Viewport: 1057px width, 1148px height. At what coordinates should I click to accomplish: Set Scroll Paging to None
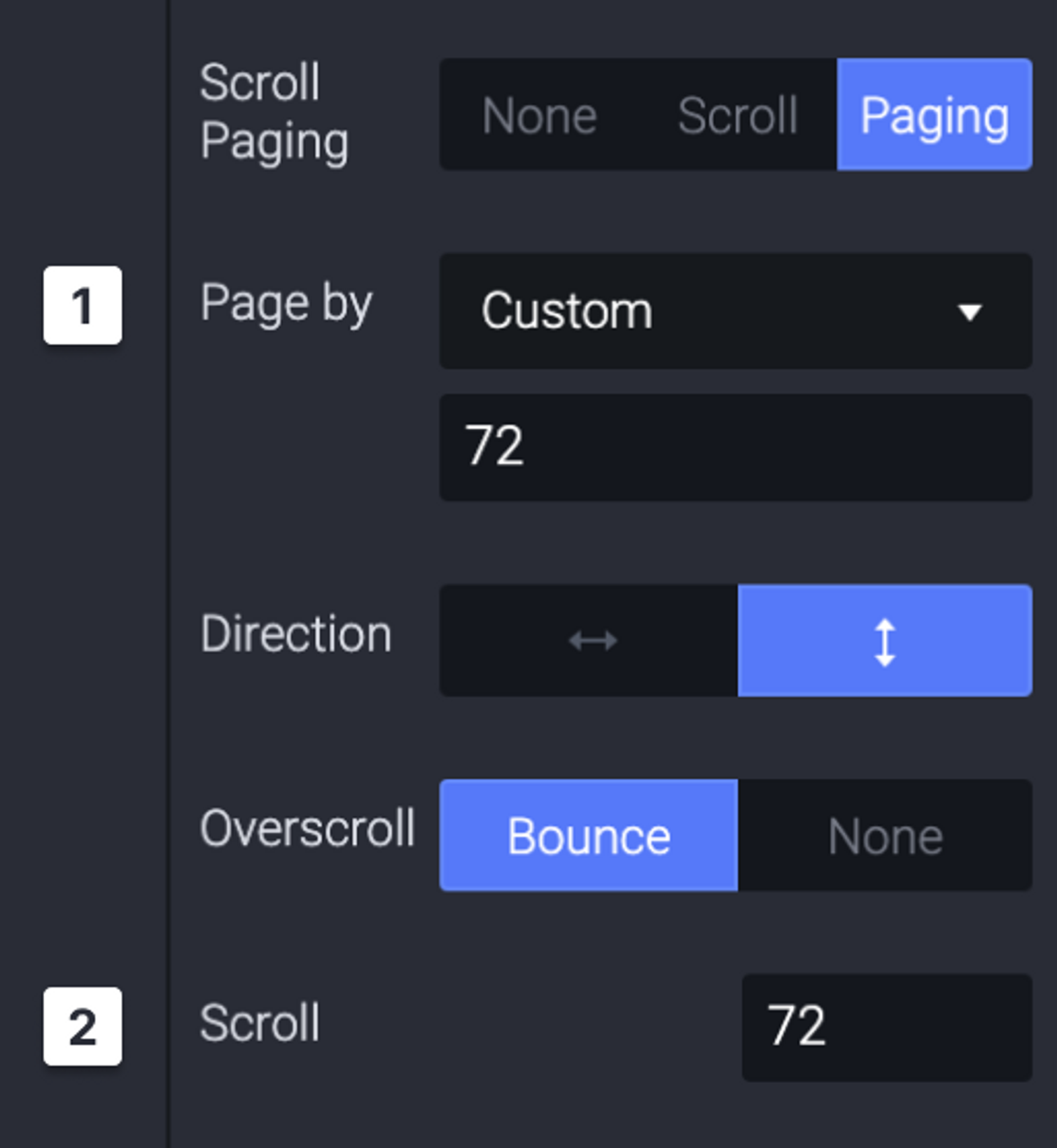coord(539,114)
